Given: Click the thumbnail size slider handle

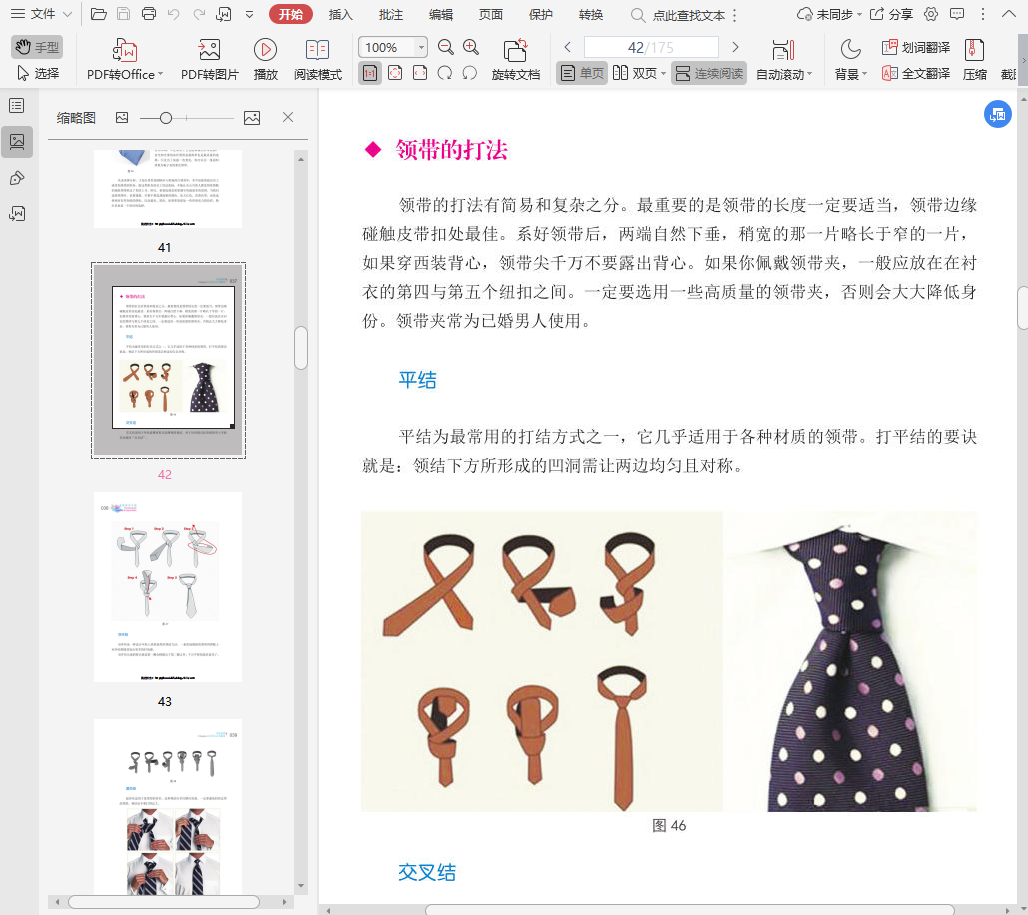Looking at the screenshot, I should pyautogui.click(x=166, y=118).
